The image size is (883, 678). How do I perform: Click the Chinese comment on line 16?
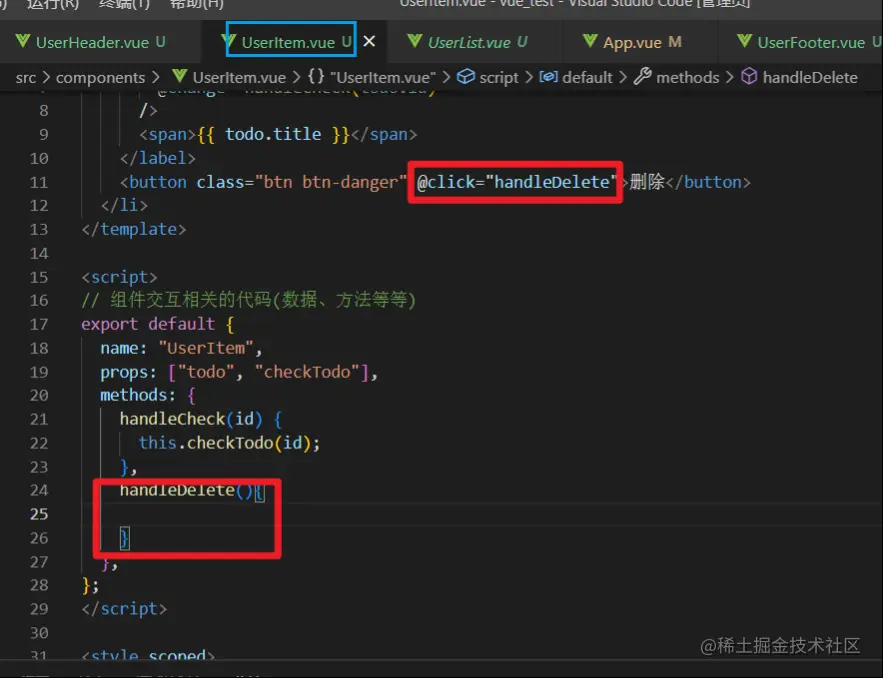pos(248,300)
